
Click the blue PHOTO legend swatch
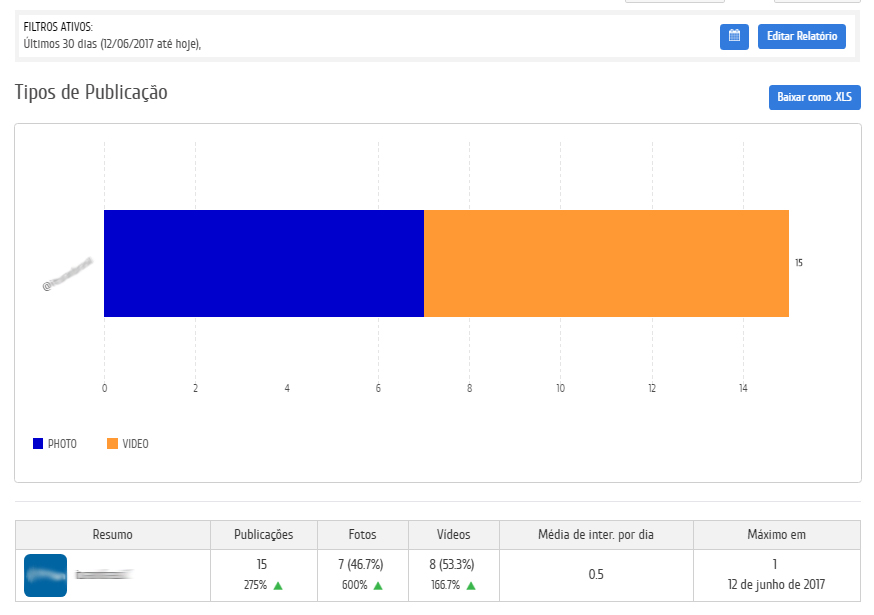[x=38, y=443]
